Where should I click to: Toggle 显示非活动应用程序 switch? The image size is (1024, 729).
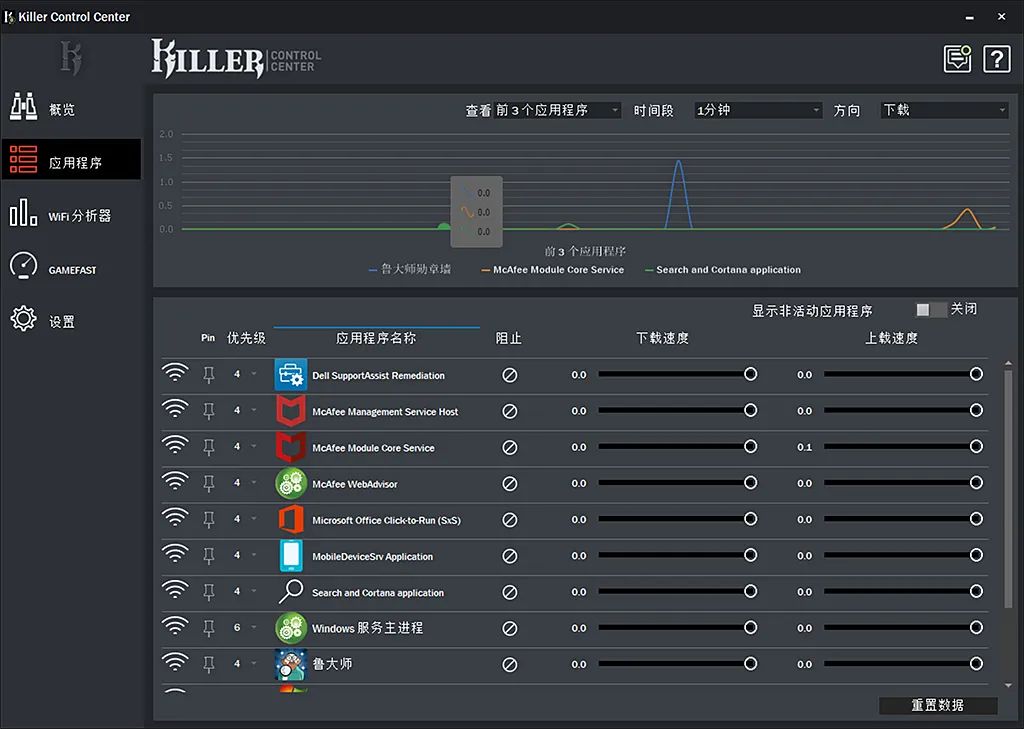pos(931,310)
